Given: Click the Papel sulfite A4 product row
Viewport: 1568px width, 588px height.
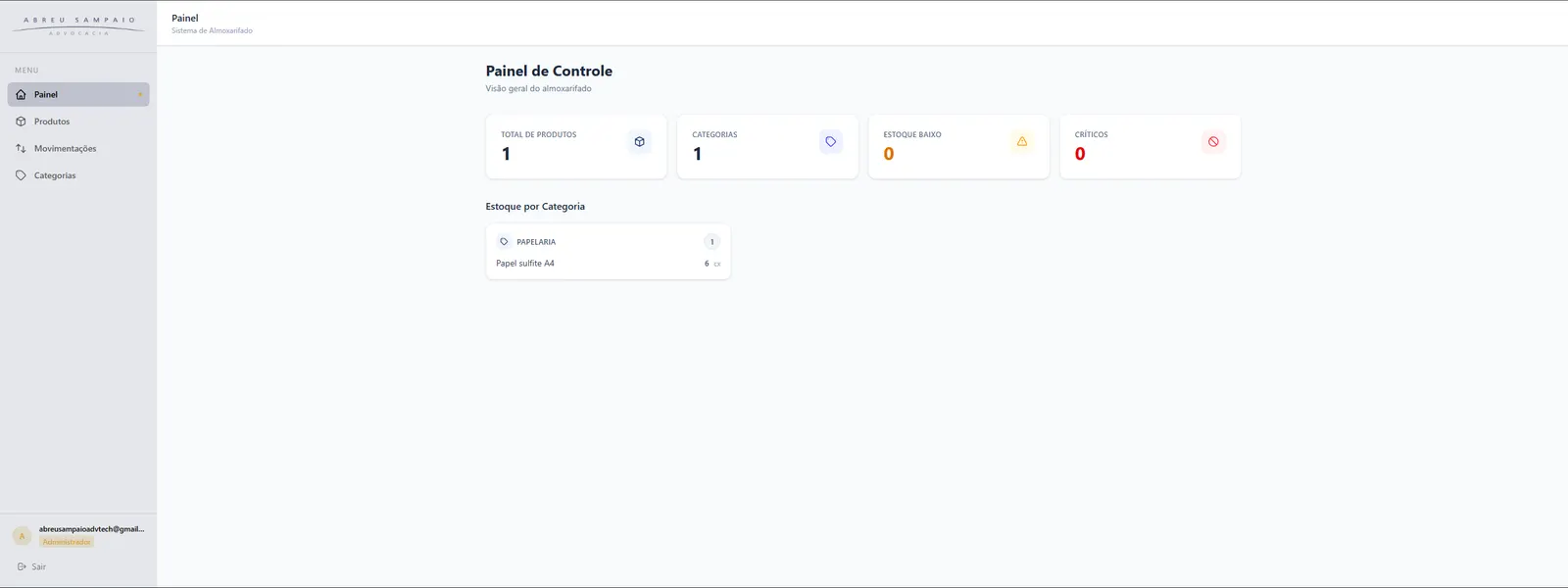Looking at the screenshot, I should point(608,264).
